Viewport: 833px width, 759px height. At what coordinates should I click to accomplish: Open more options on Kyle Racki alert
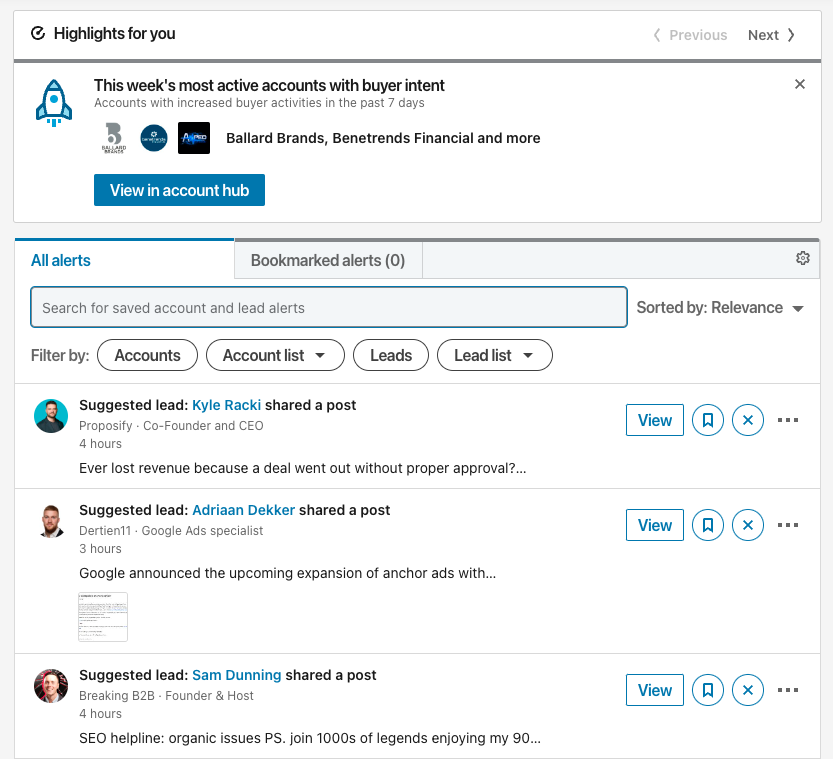[788, 420]
